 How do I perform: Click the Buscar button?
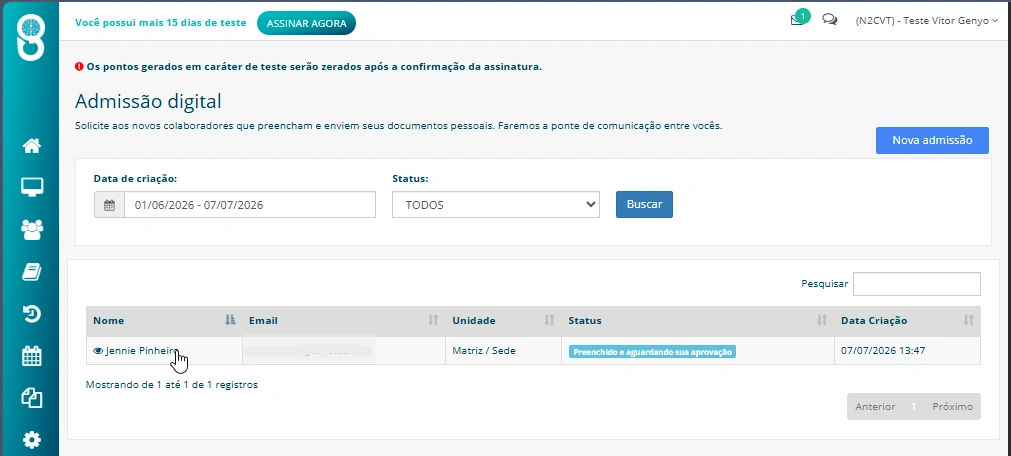pos(644,204)
